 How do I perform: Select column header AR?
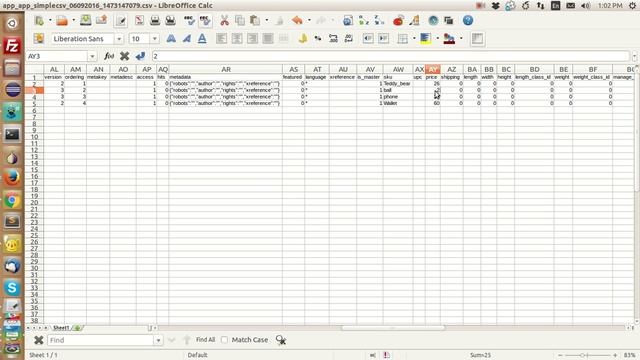point(226,69)
